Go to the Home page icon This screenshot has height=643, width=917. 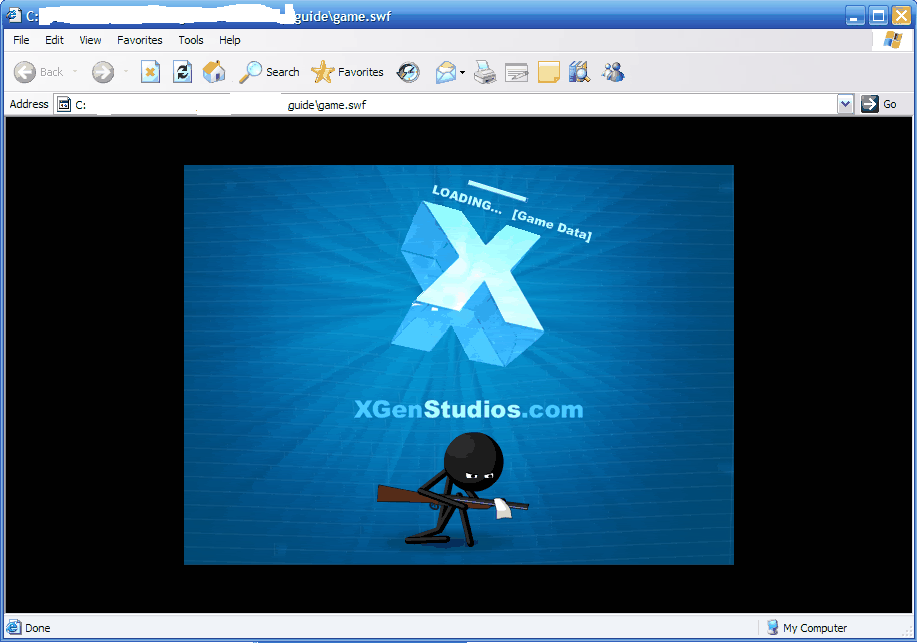[214, 72]
